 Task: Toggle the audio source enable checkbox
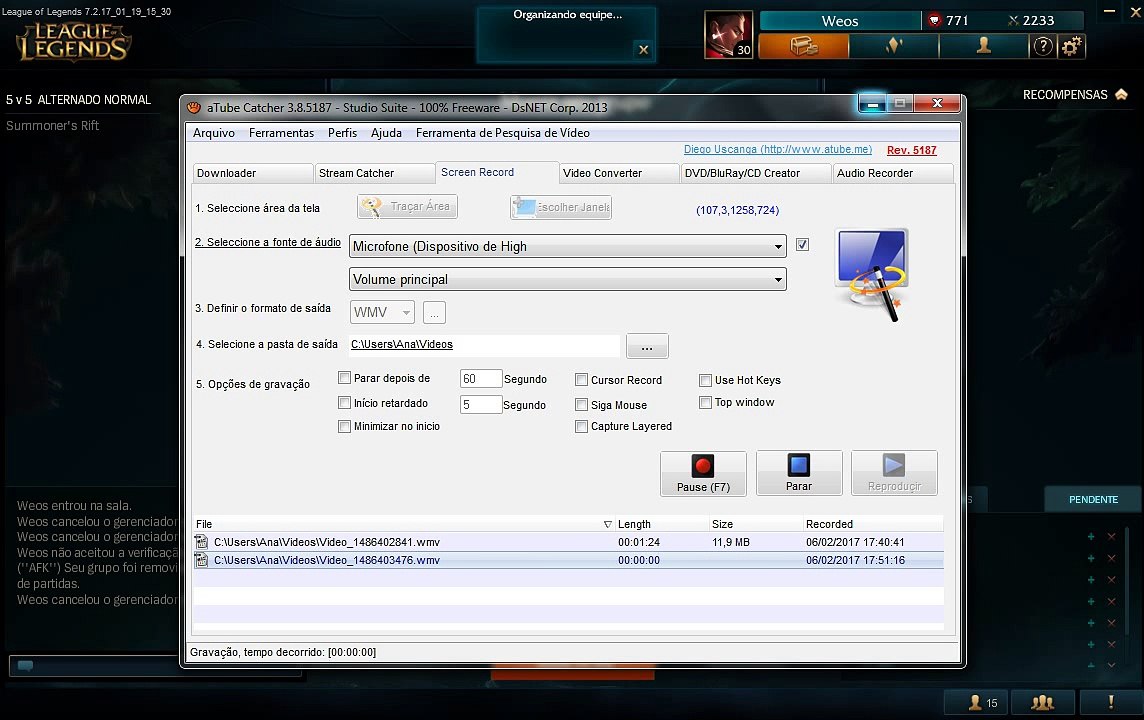(803, 245)
